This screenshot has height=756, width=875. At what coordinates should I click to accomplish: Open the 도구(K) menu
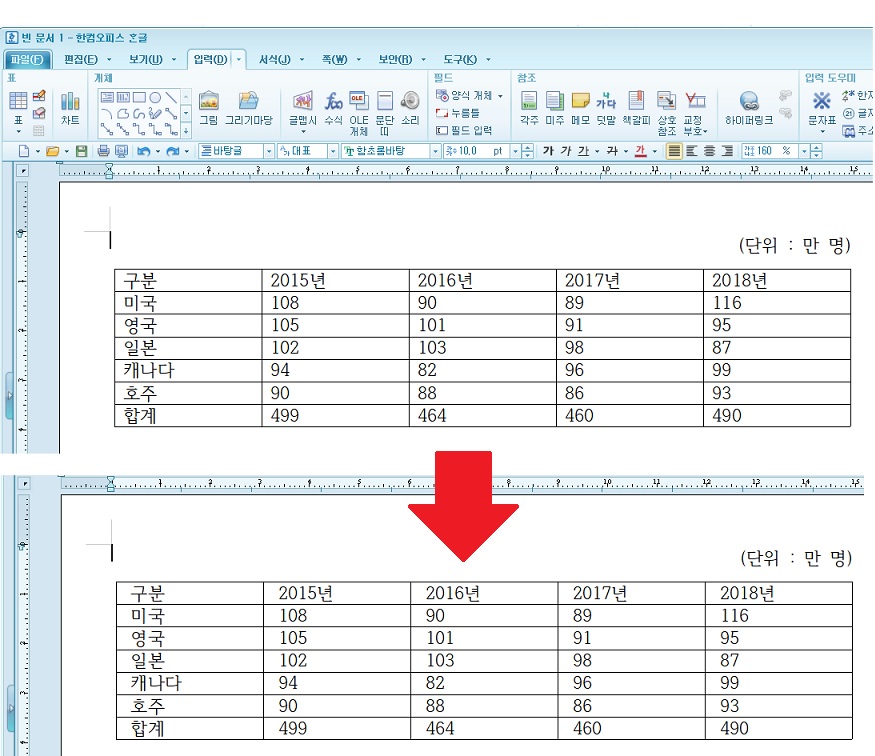[460, 60]
